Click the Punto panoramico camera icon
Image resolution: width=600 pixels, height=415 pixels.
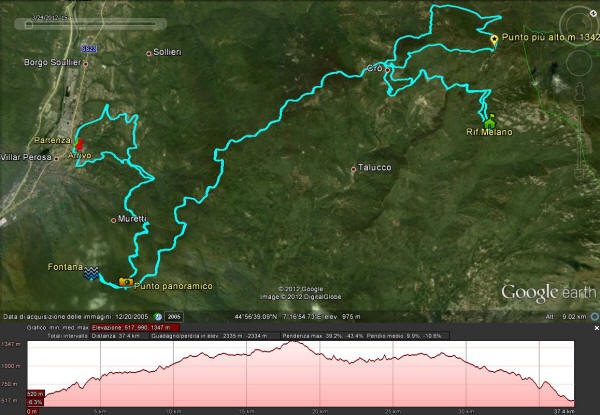tap(126, 283)
